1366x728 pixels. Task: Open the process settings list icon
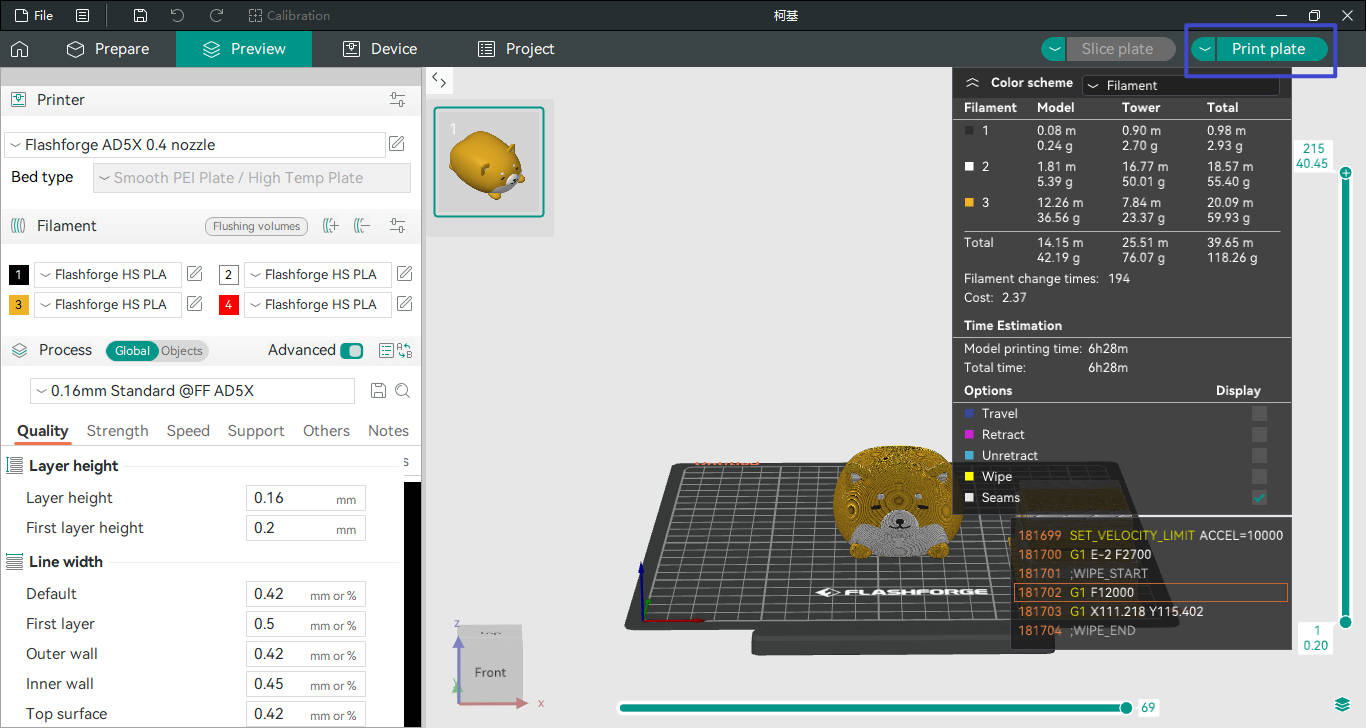tap(386, 351)
